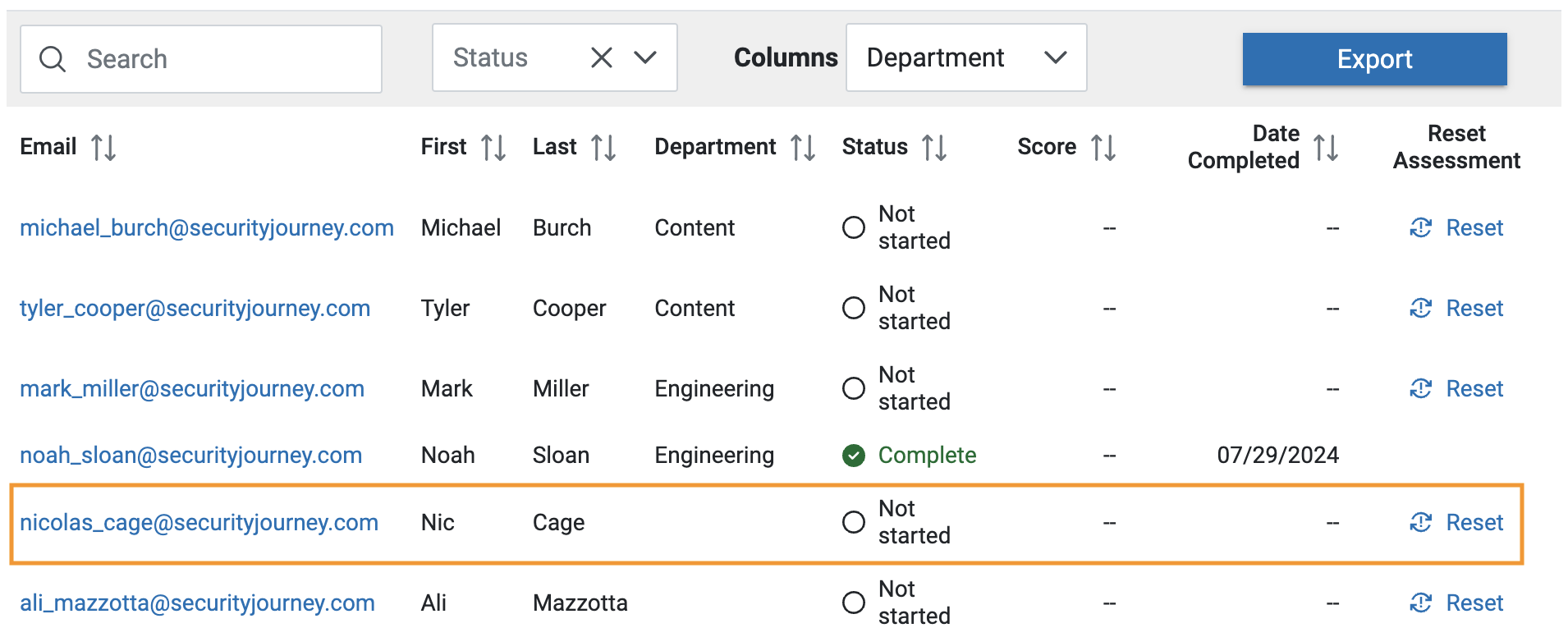1568x637 pixels.
Task: Sort by Last name column arrows
Action: coord(603,148)
